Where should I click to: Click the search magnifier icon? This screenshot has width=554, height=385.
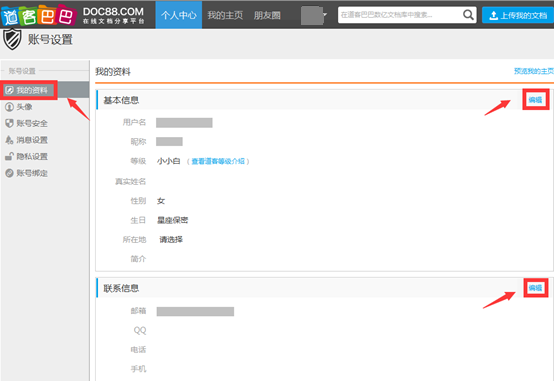pyautogui.click(x=468, y=15)
